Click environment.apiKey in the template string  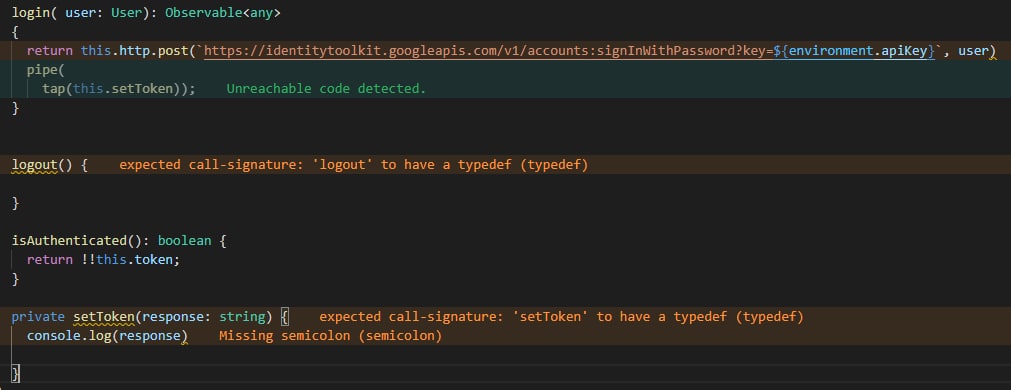coord(858,50)
